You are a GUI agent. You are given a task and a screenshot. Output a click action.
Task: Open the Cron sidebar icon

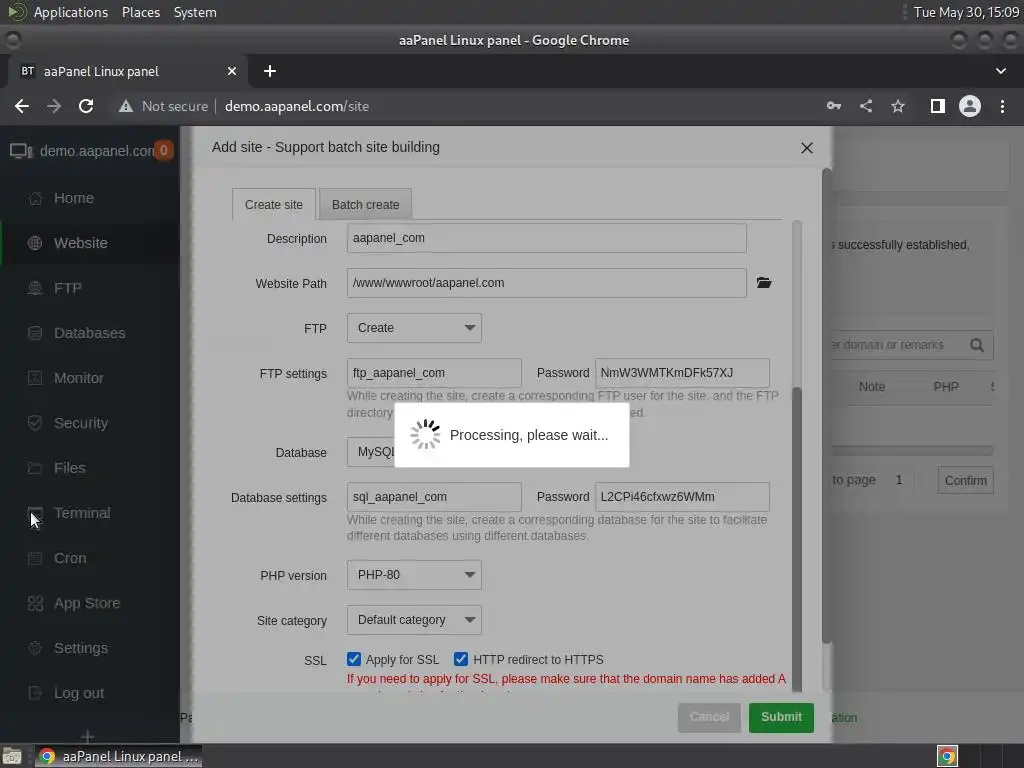coord(35,559)
